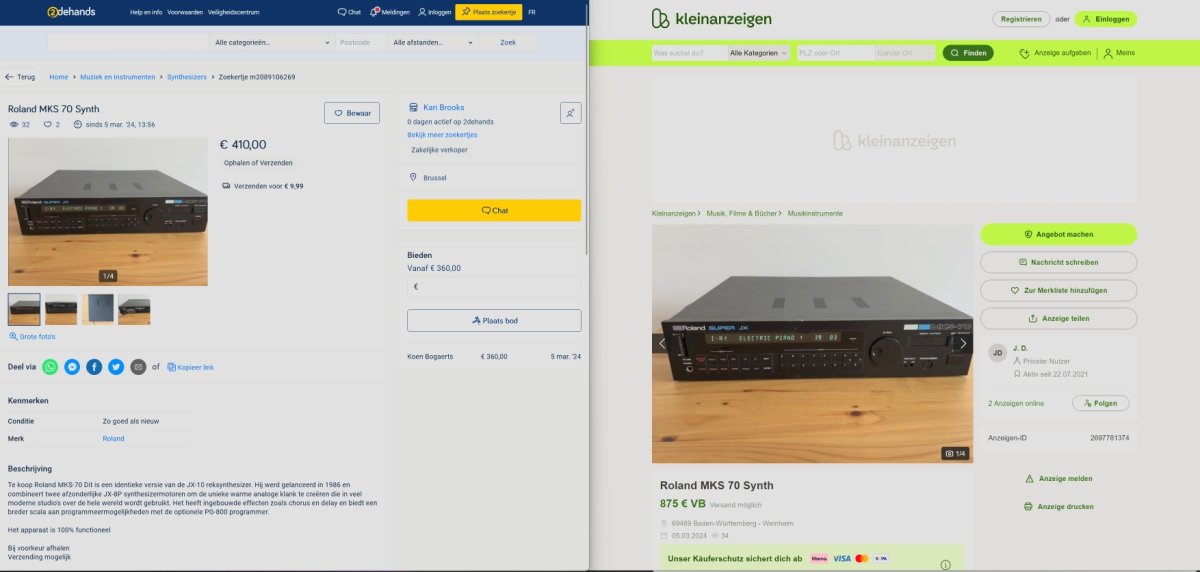Screen dimensions: 1200x572
Task: Open the 1/4 photo counter on Kleinanzeigen
Action: (955, 453)
